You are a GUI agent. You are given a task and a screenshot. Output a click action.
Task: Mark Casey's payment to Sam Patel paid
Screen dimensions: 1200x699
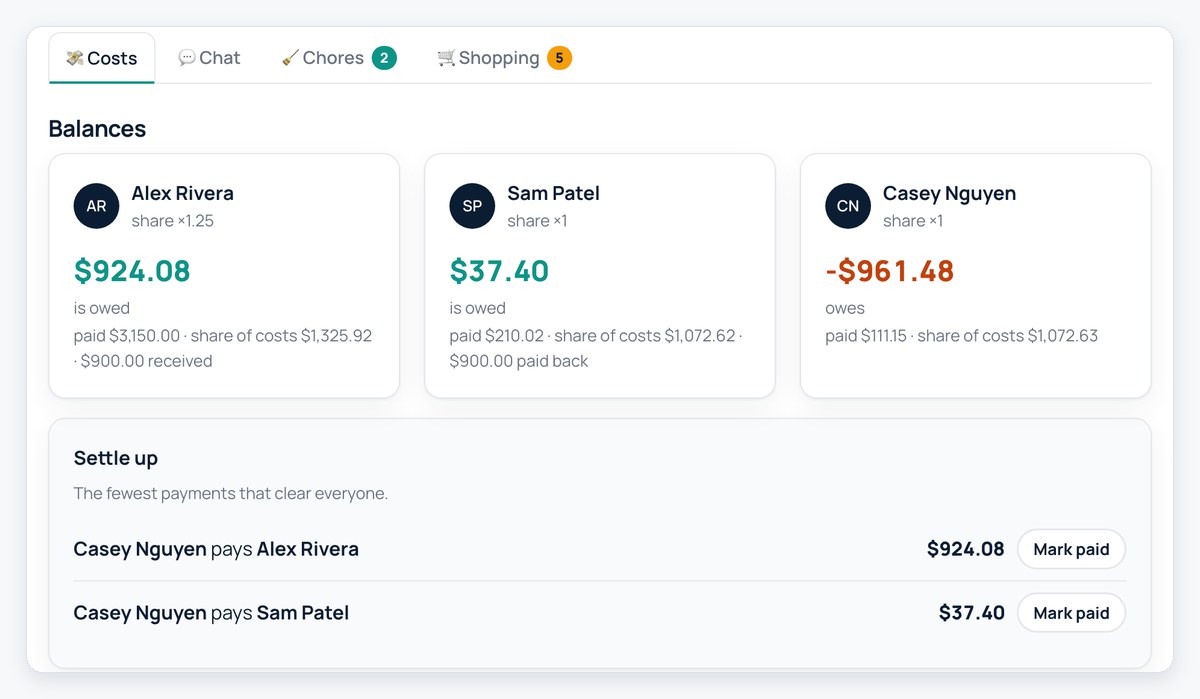tap(1071, 613)
